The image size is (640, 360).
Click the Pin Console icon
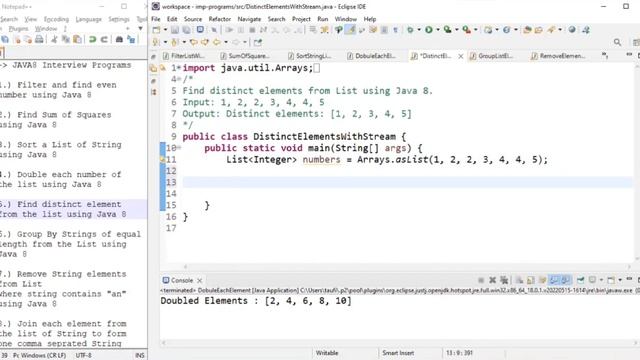pos(580,280)
